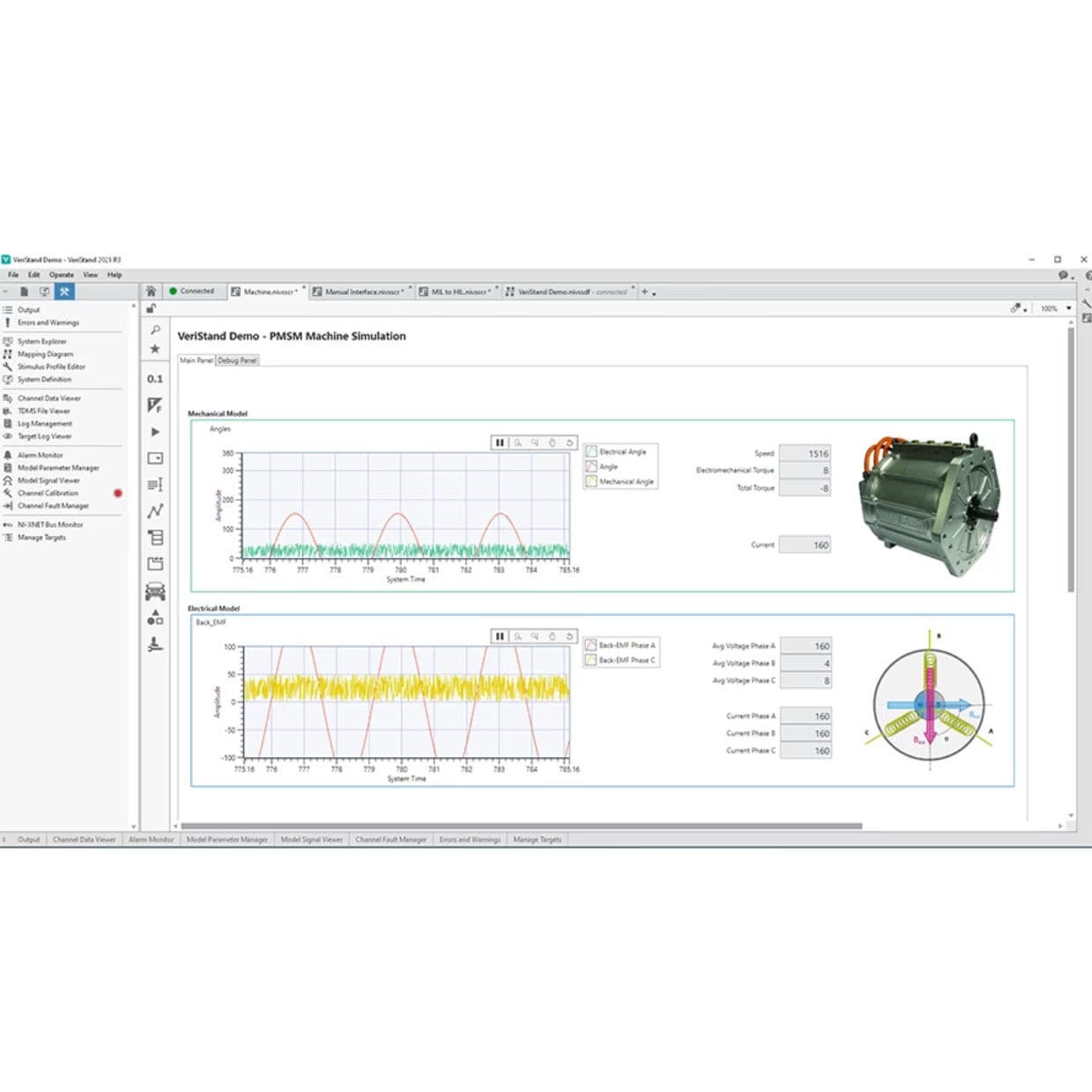Select the magnifier search icon in workspace toolbar
1092x1092 pixels.
[155, 329]
